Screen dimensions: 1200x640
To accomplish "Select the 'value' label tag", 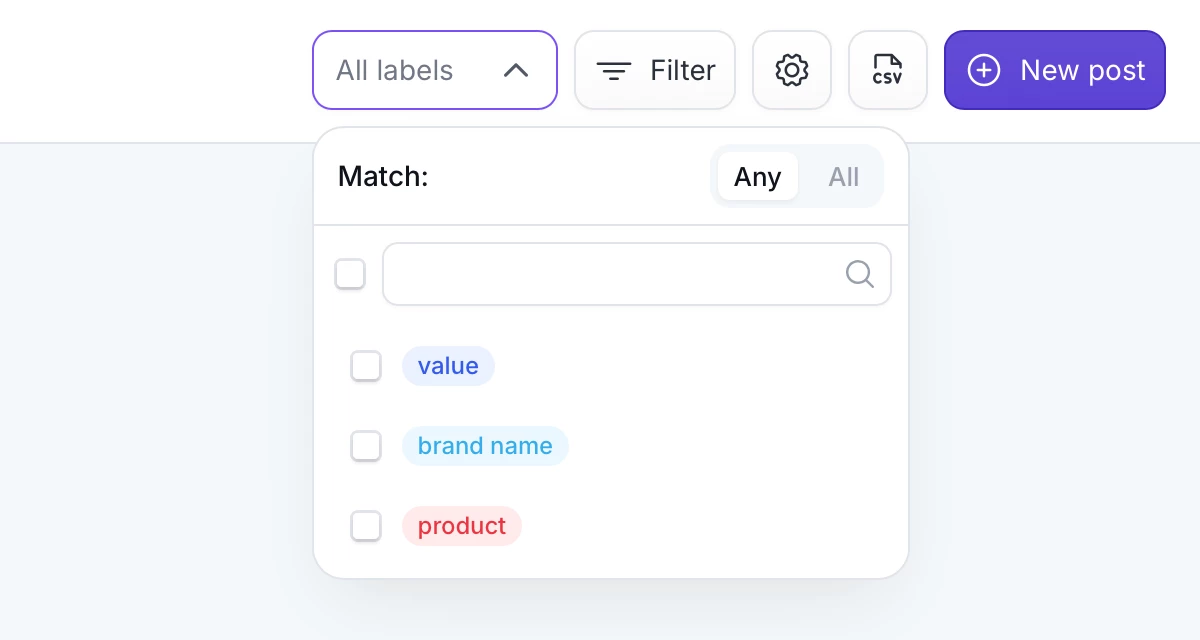I will [x=448, y=366].
